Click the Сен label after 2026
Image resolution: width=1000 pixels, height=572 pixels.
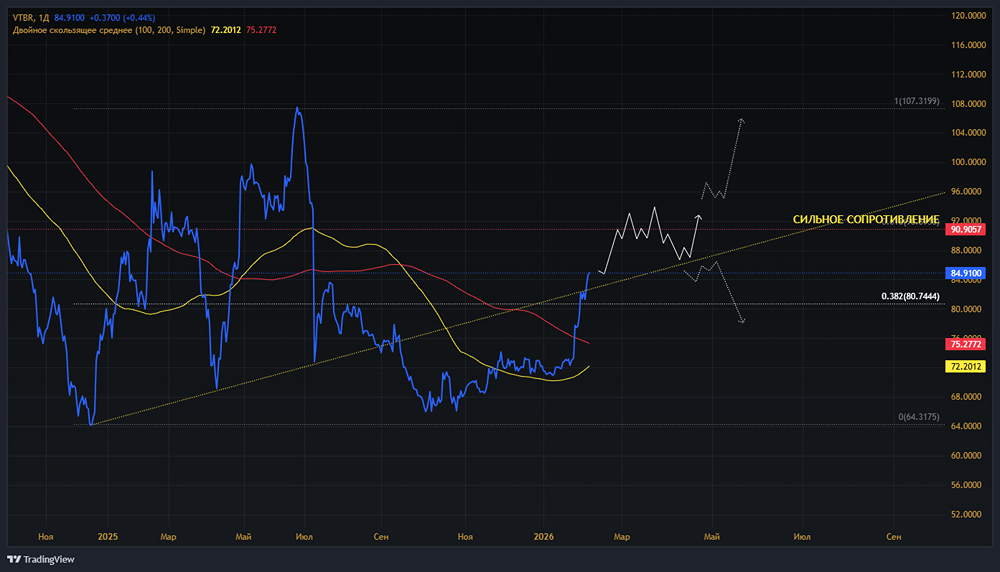click(x=893, y=537)
